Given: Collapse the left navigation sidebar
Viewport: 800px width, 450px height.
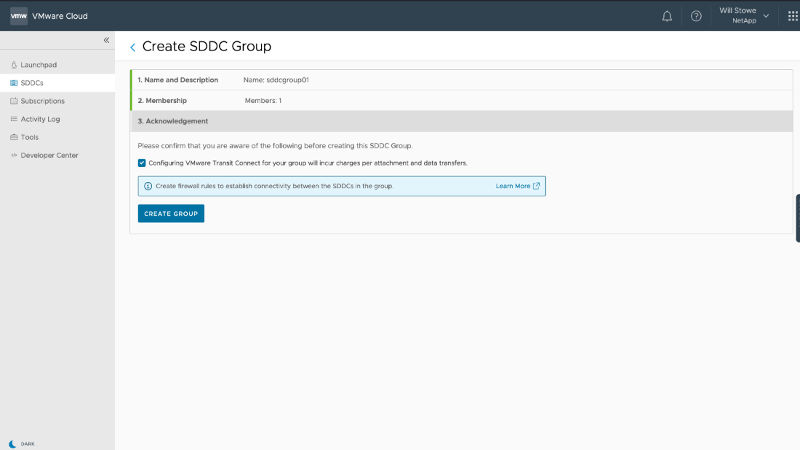Looking at the screenshot, I should [x=107, y=40].
